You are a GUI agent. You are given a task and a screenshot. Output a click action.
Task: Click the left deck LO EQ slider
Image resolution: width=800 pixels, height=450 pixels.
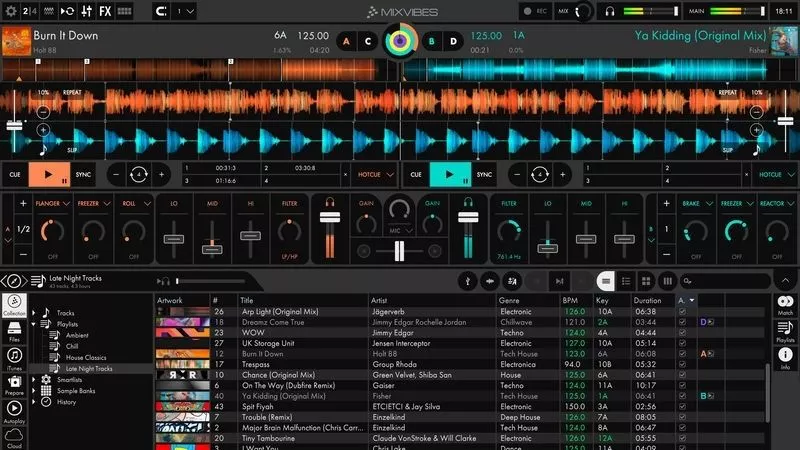click(173, 239)
